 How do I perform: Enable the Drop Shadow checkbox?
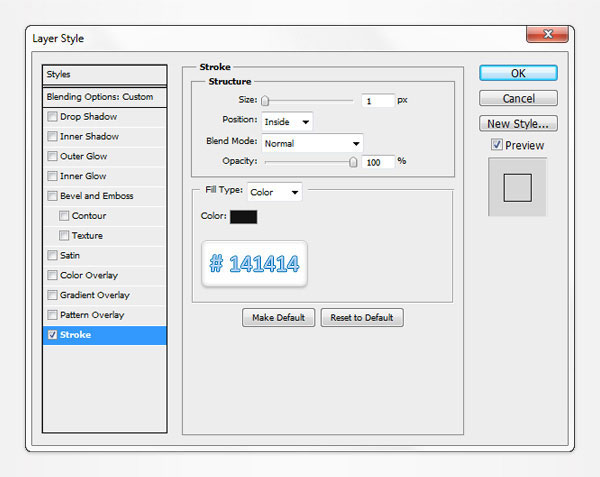click(52, 116)
